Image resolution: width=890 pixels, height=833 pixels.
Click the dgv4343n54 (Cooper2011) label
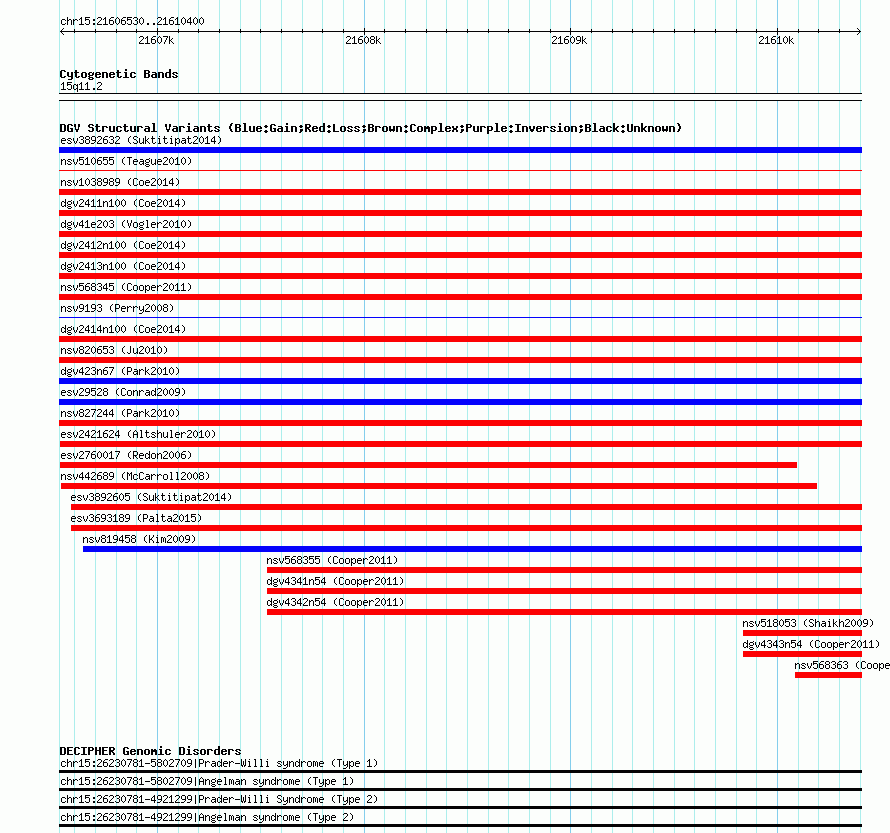(x=811, y=644)
